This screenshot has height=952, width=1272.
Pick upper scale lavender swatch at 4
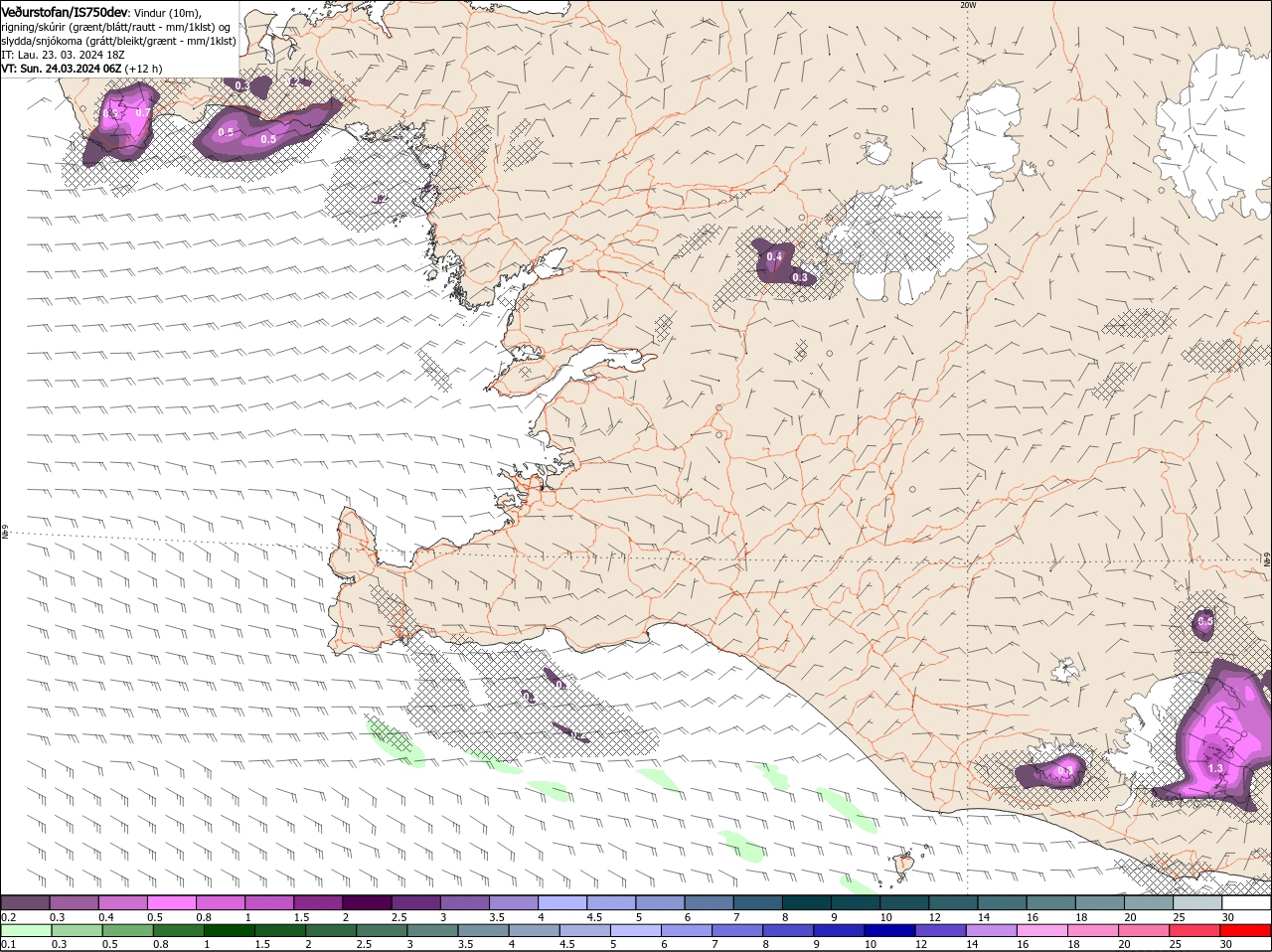pos(561,902)
